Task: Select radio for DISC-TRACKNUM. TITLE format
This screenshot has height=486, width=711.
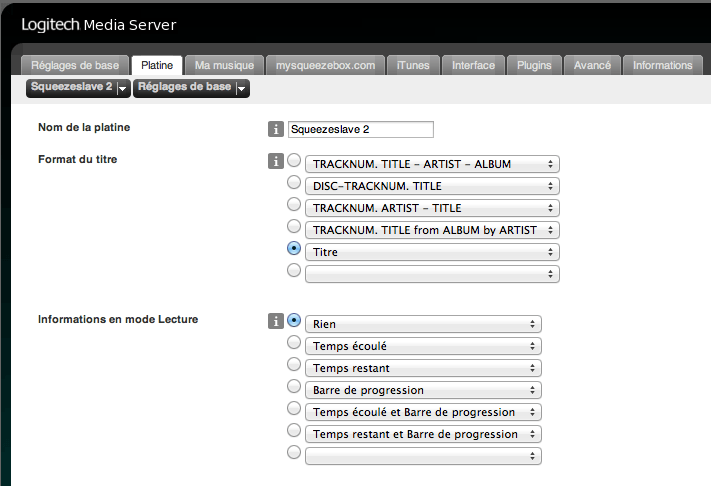Action: 294,182
